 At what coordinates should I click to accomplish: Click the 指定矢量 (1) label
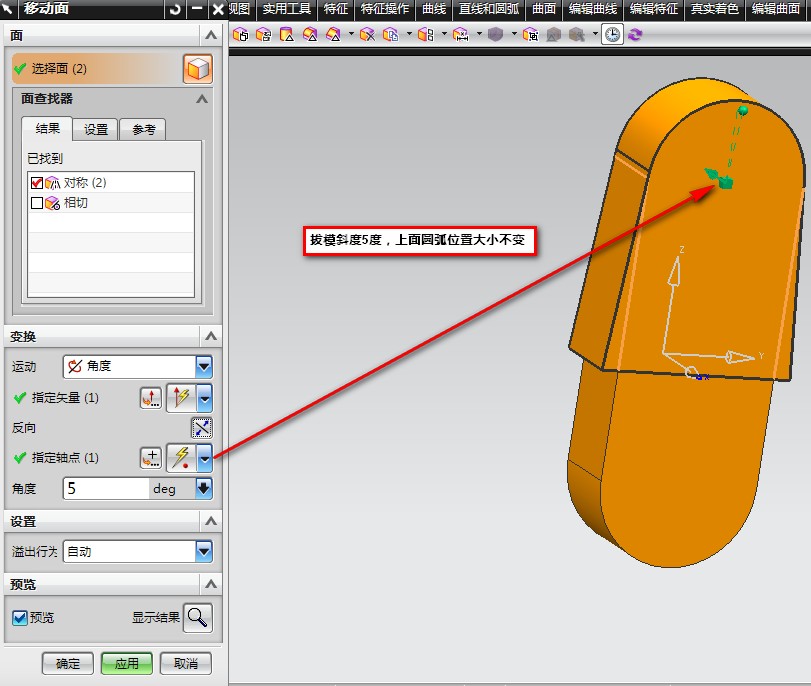65,398
